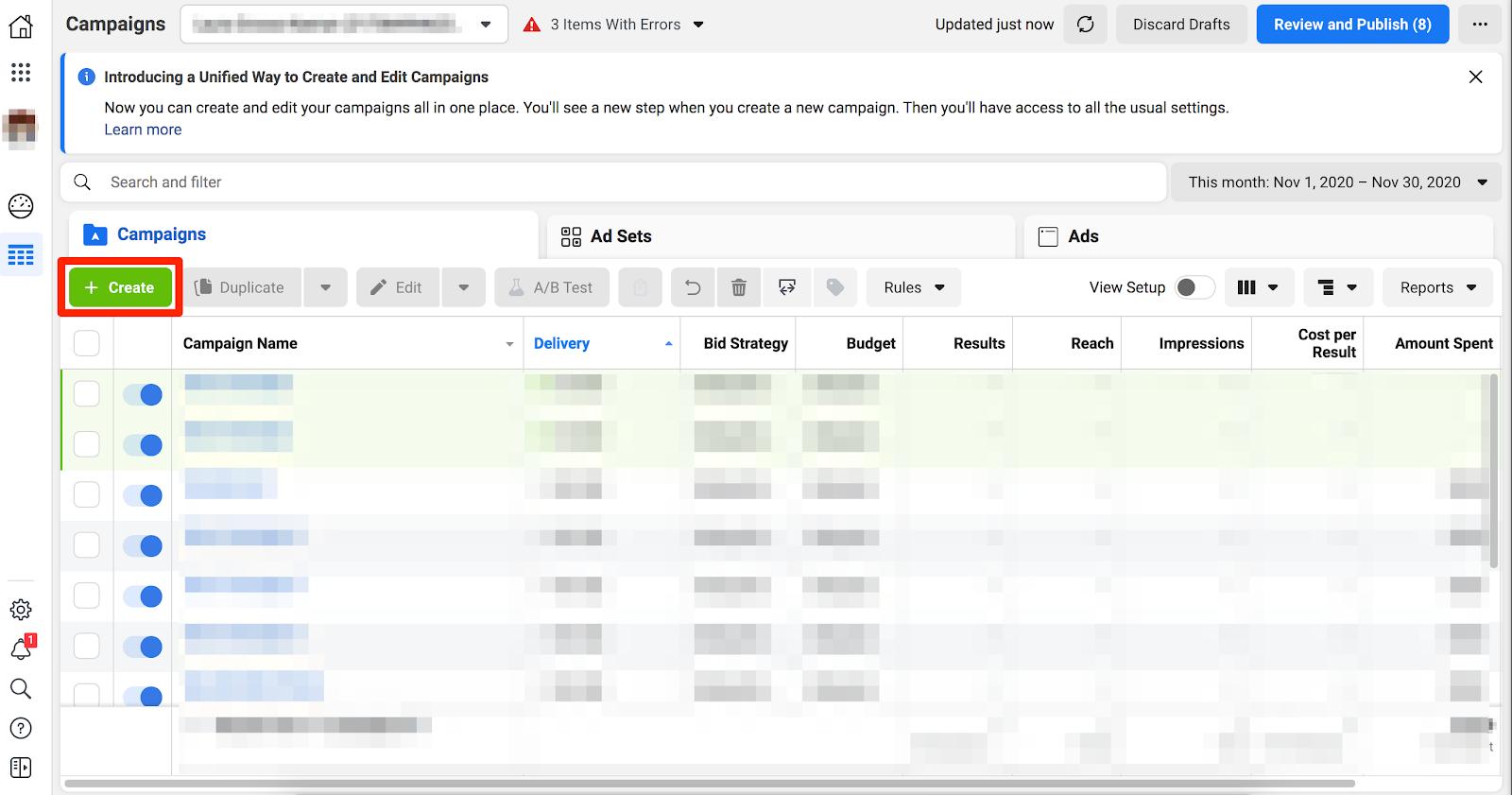
Task: Click the search magnifier in sidebar
Action: [x=21, y=688]
